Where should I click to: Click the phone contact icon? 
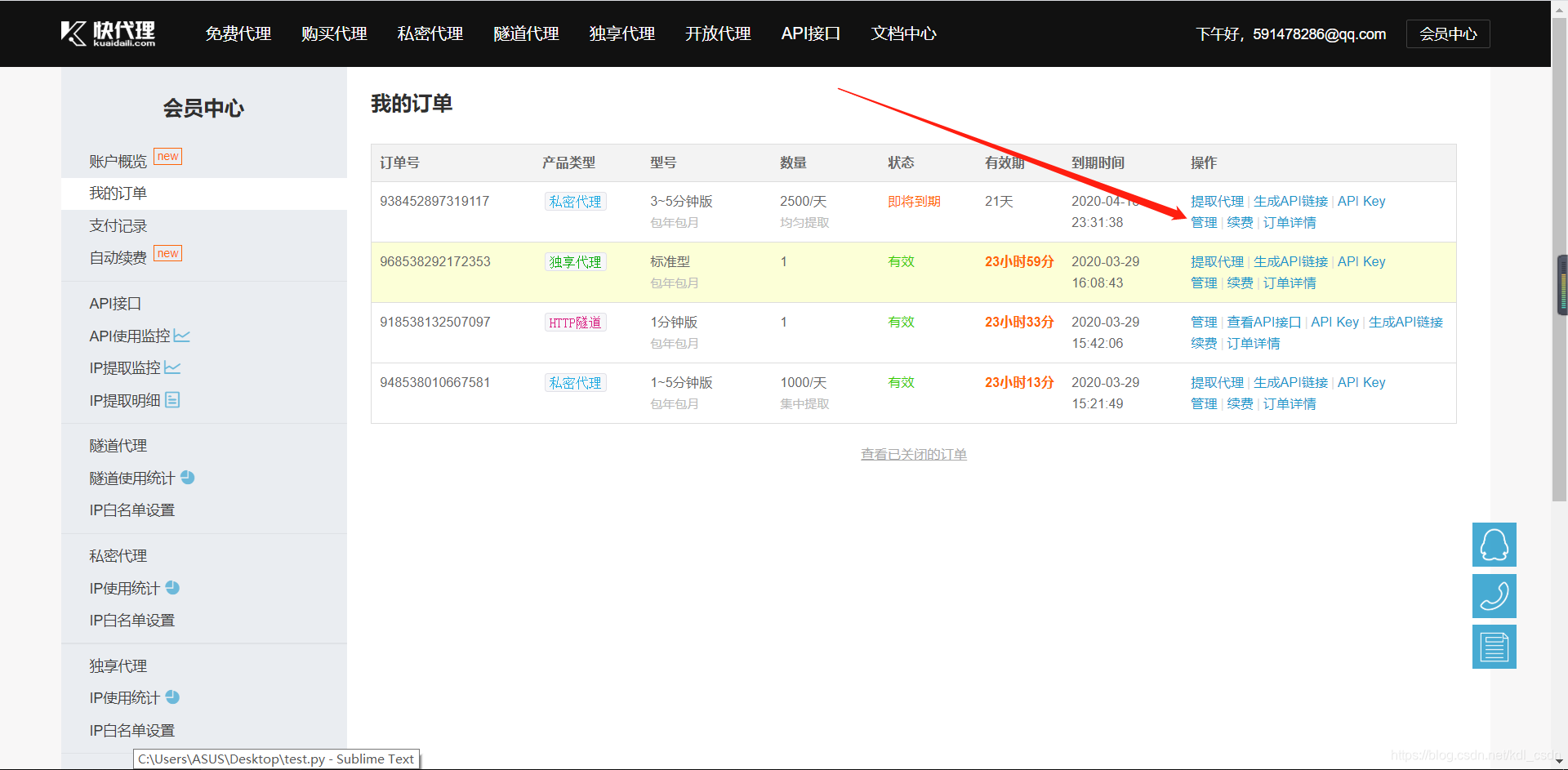[1494, 596]
